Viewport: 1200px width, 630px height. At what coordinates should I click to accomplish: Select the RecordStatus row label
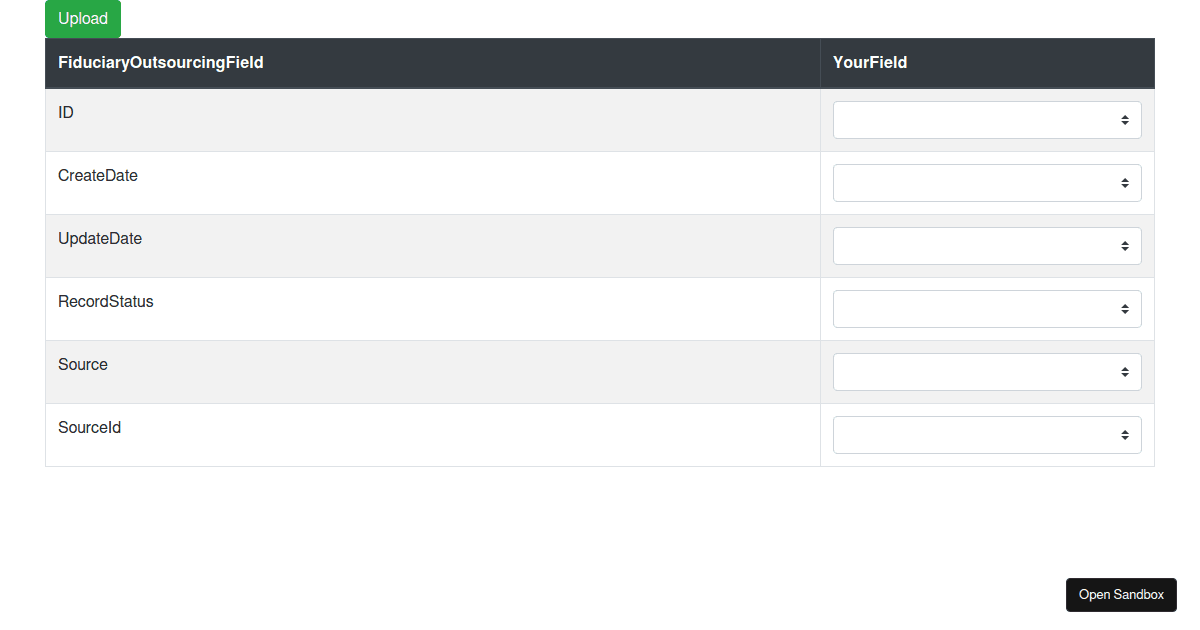106,301
